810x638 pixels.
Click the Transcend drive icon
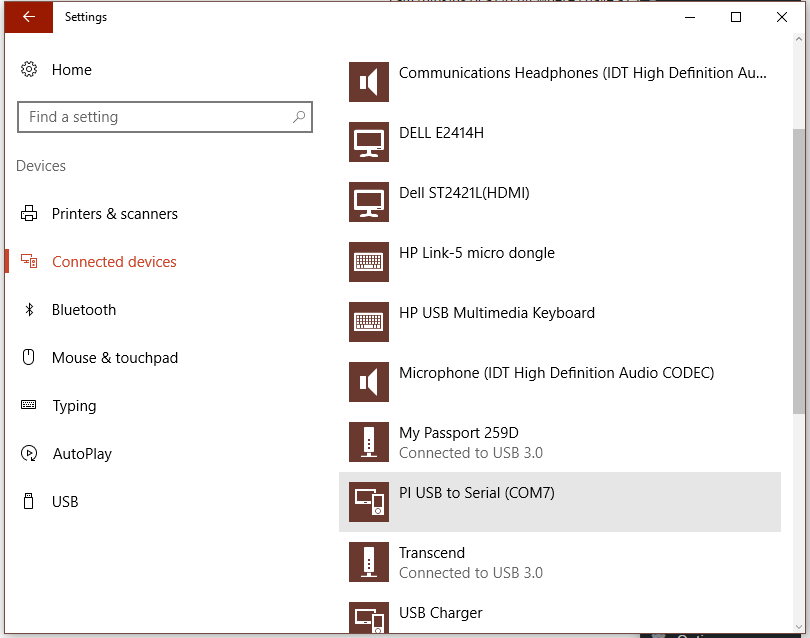tap(369, 562)
